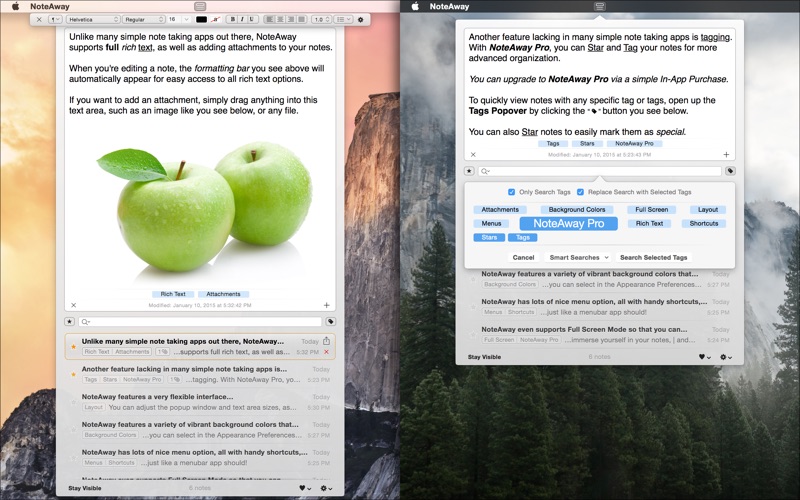Open formatting bar gear options

click(361, 19)
